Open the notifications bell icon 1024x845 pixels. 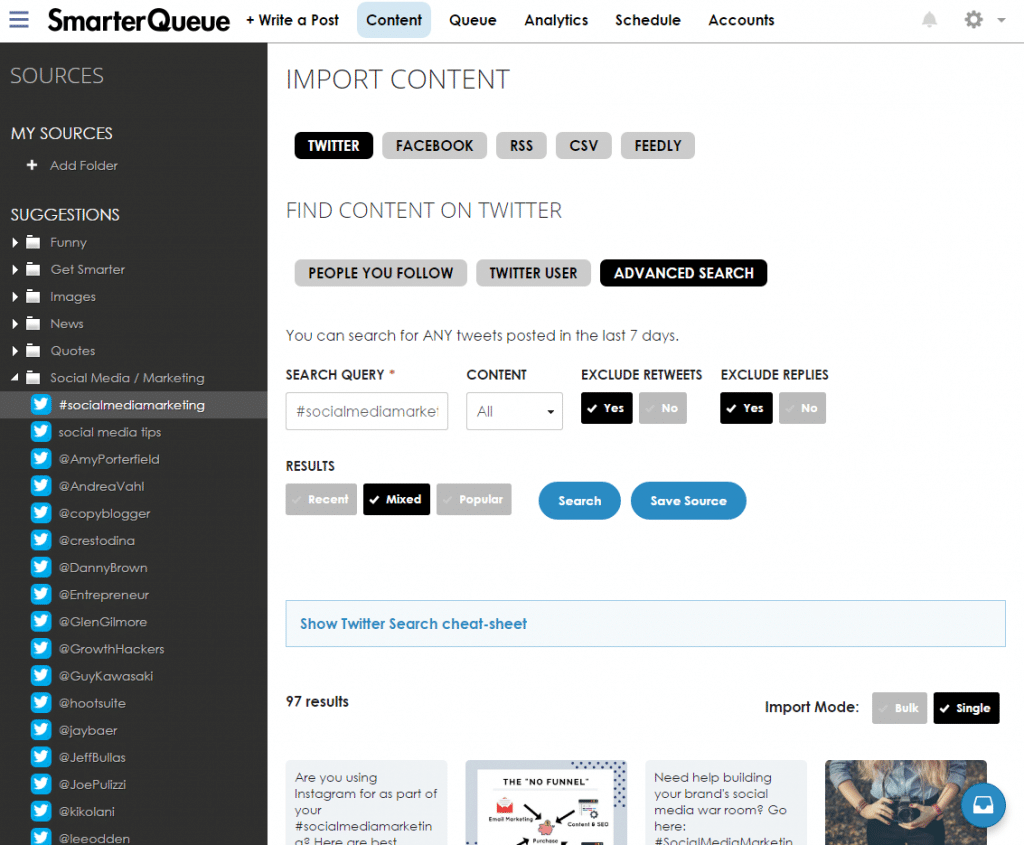coord(929,19)
